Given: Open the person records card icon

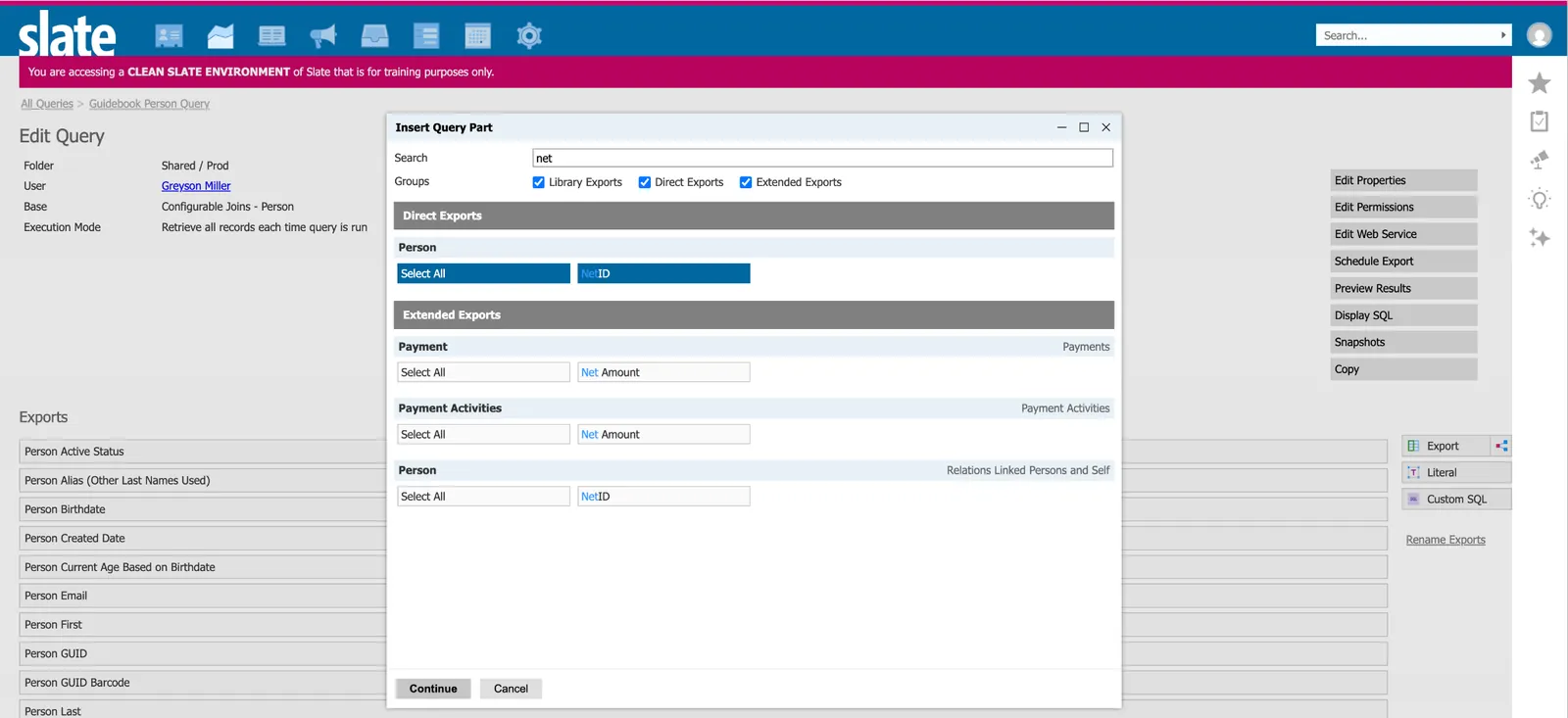Looking at the screenshot, I should 169,36.
